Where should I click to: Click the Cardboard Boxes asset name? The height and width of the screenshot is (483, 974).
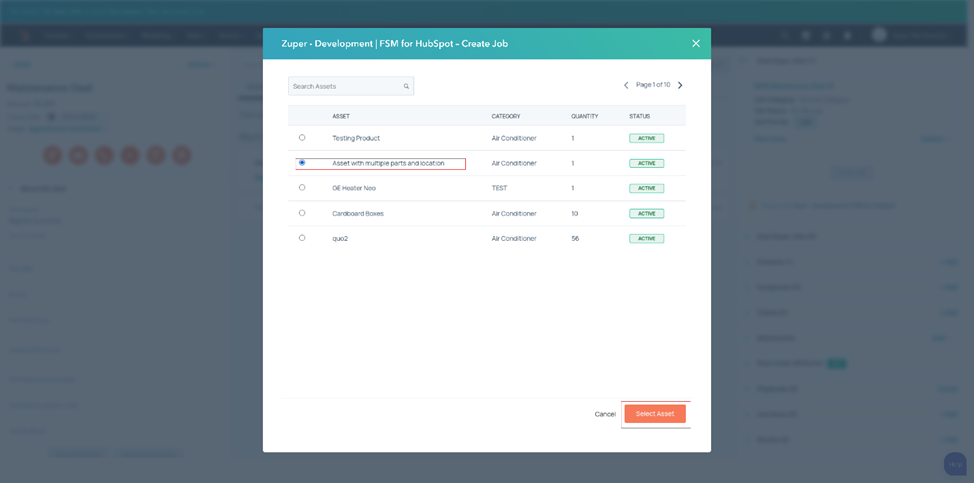coord(358,214)
